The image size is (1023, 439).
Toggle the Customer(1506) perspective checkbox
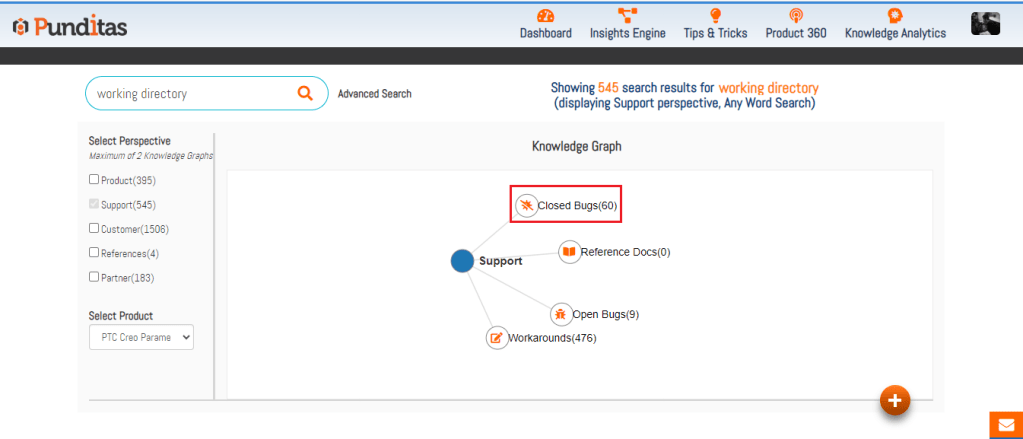click(x=94, y=229)
